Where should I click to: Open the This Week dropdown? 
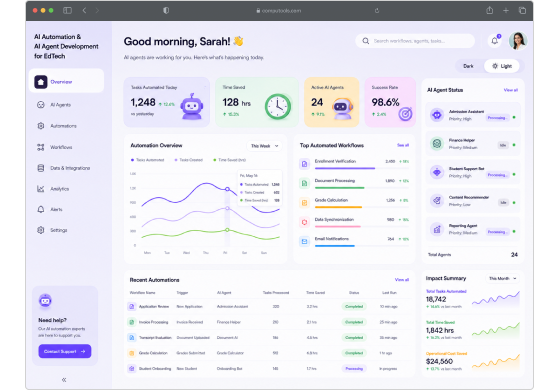pyautogui.click(x=264, y=146)
